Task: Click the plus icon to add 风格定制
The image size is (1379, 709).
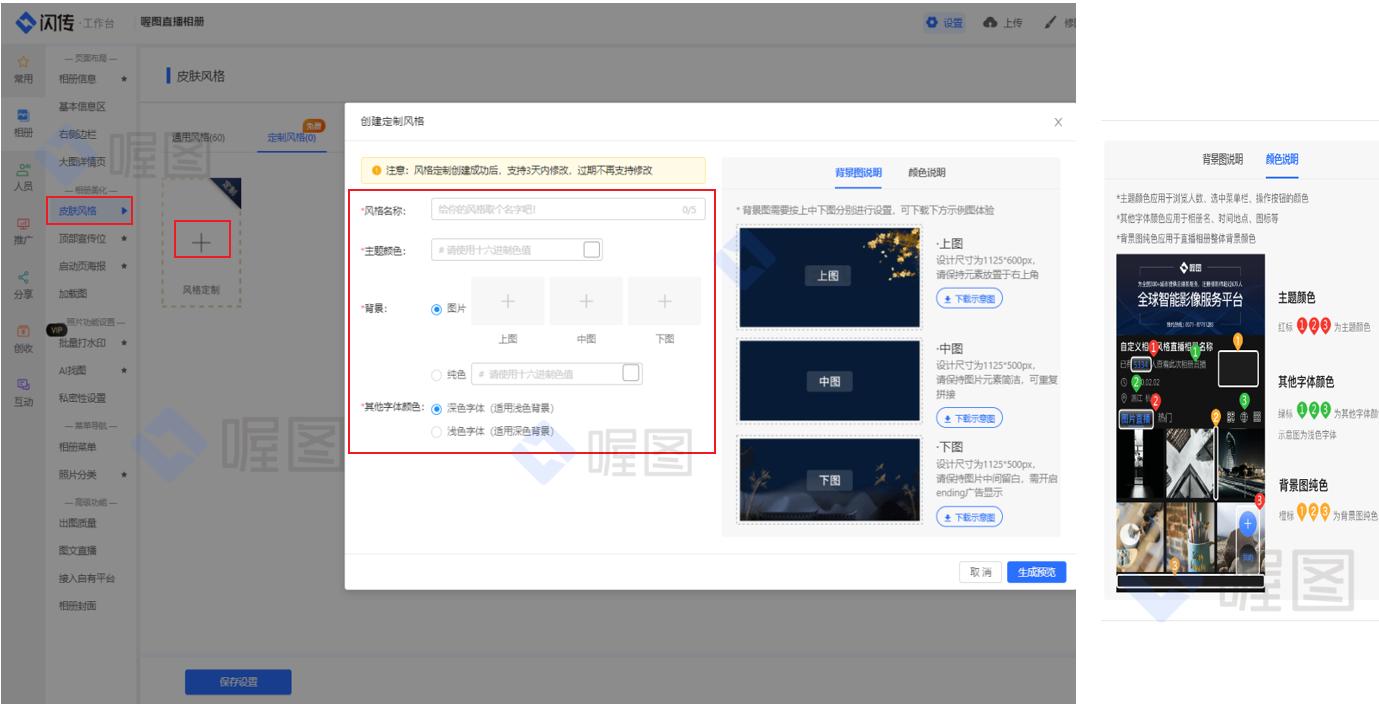Action: 202,240
